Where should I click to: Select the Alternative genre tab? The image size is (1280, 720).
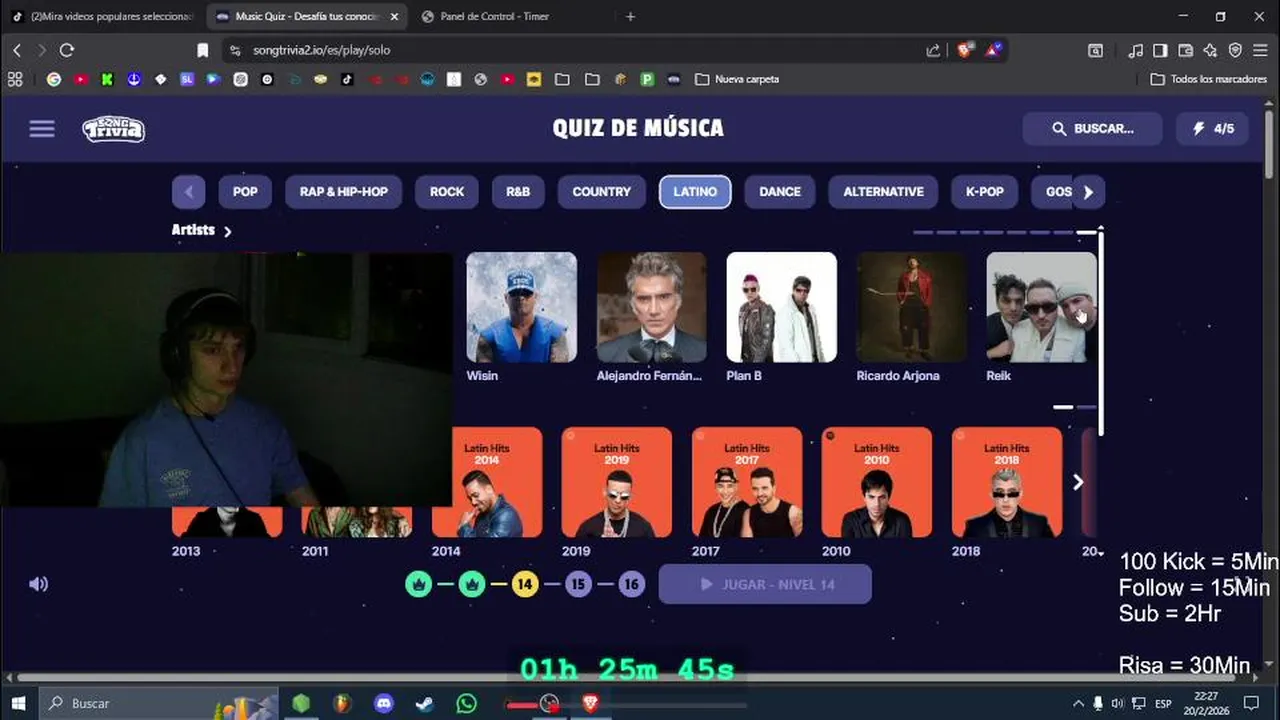[883, 192]
